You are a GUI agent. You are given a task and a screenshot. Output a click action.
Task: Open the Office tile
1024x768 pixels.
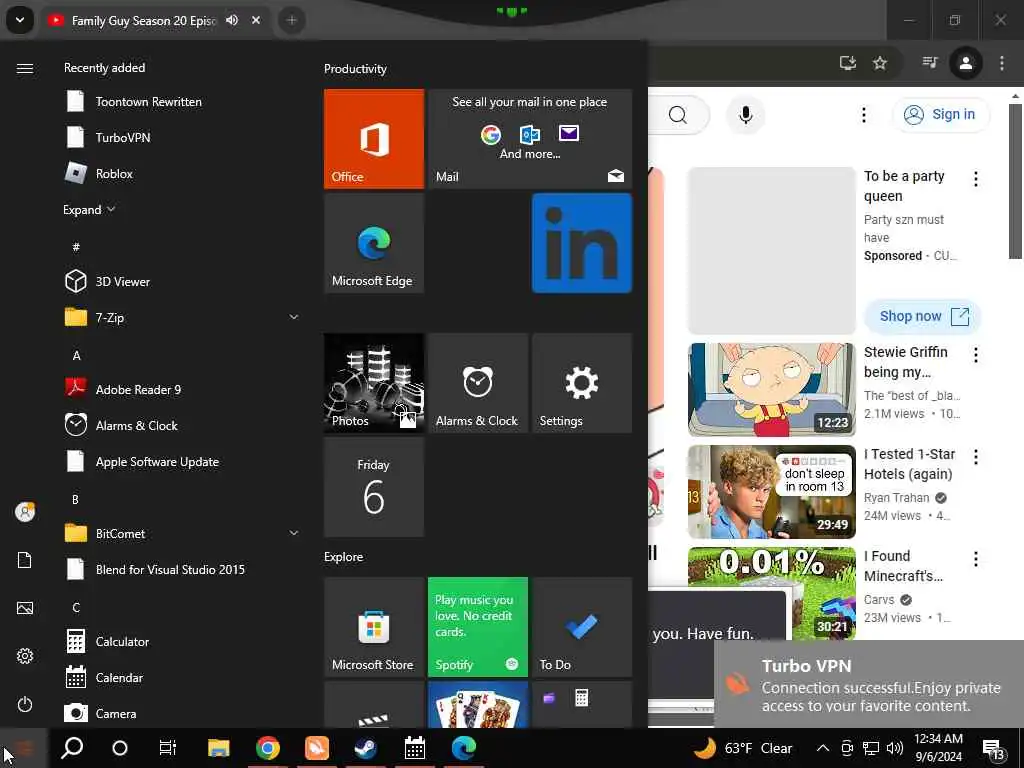(x=374, y=138)
